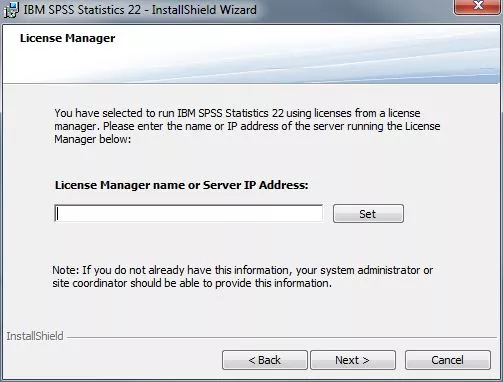Click the installer icon in the title bar
Viewport: 503px width, 382px height.
[11, 10]
